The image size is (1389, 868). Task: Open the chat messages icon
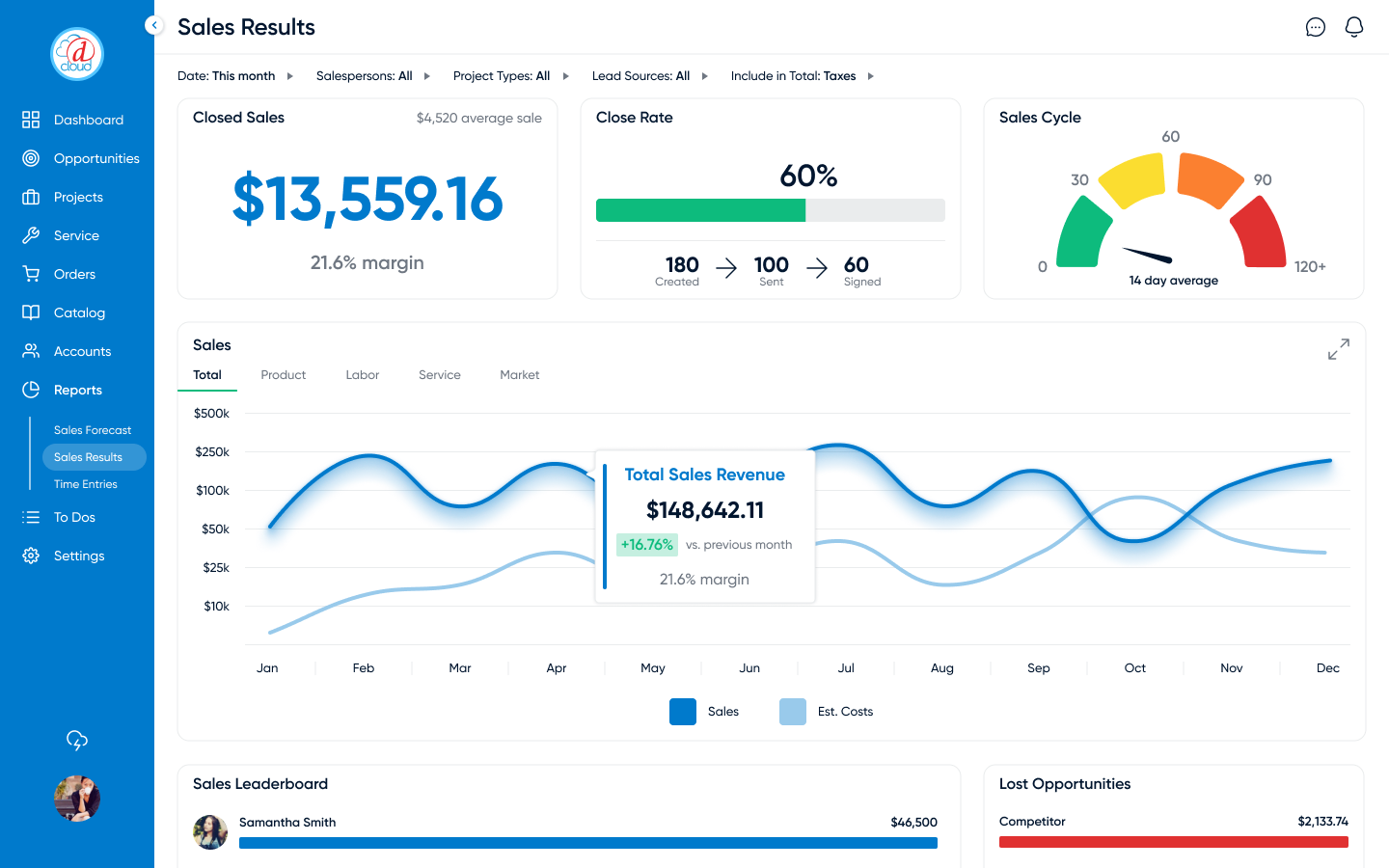(x=1316, y=27)
